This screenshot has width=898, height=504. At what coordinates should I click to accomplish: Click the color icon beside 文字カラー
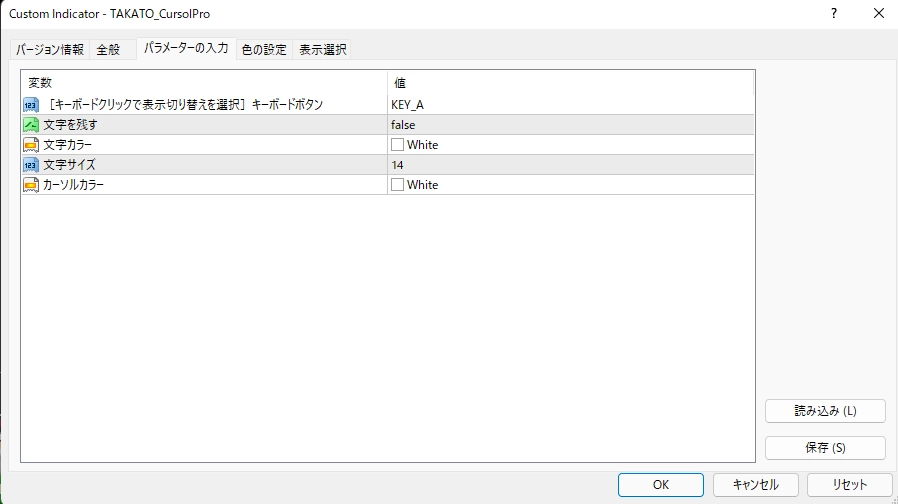coord(30,144)
